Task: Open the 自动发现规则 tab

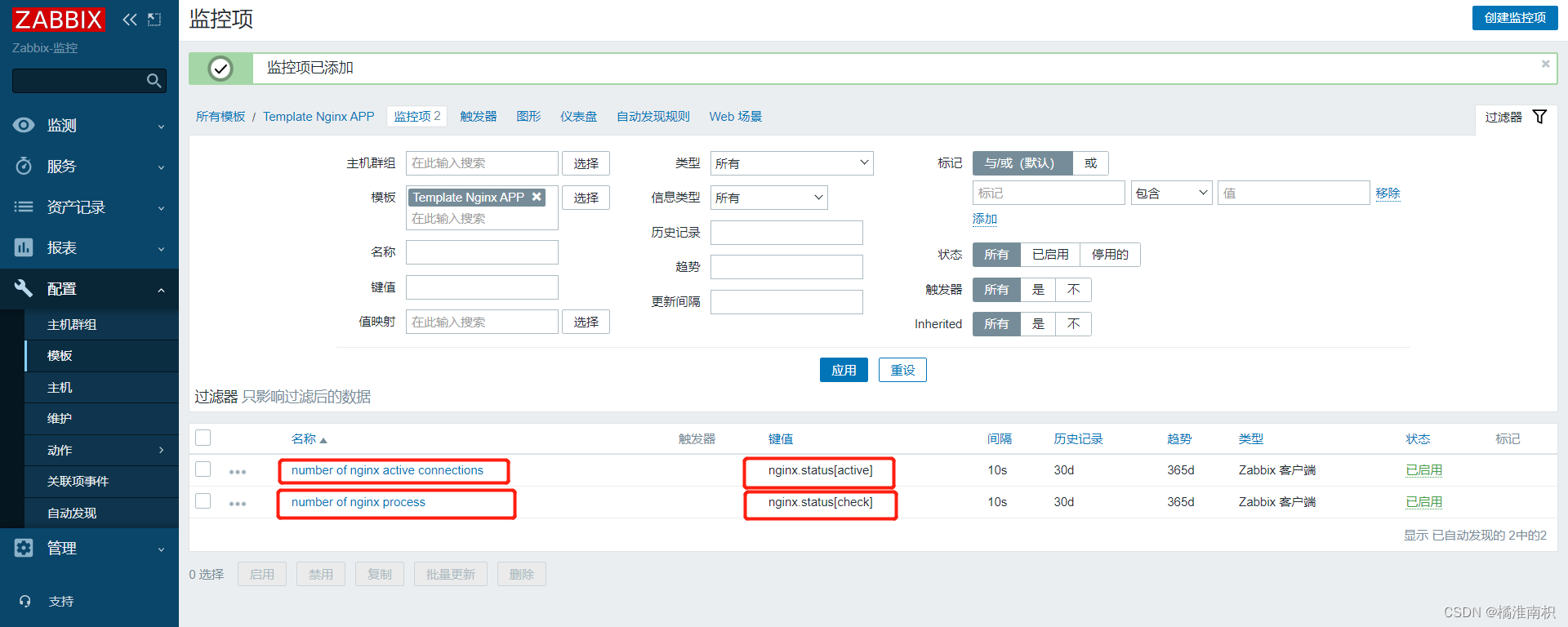Action: [x=653, y=117]
